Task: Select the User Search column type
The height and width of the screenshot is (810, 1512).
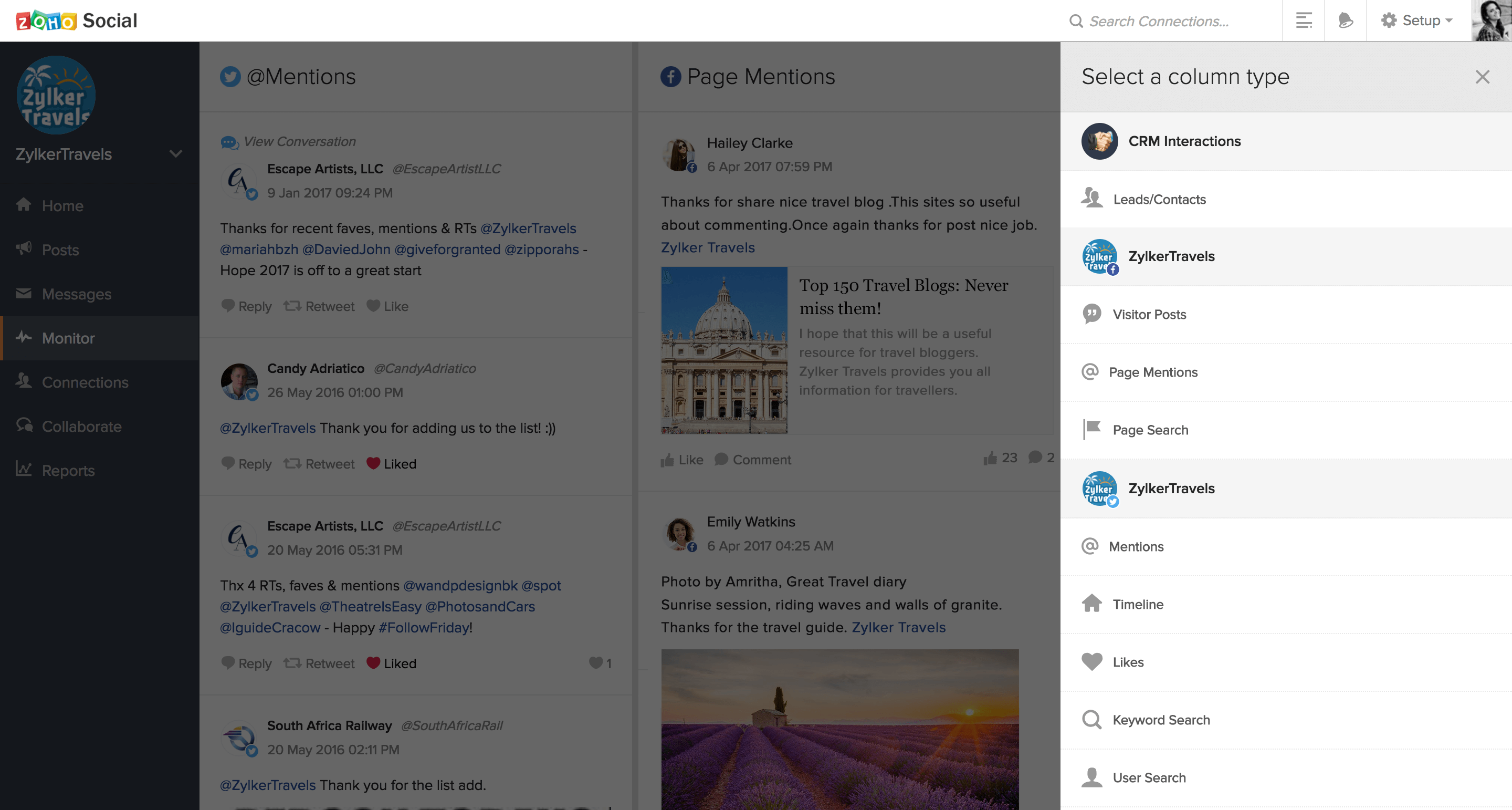Action: click(x=1286, y=777)
